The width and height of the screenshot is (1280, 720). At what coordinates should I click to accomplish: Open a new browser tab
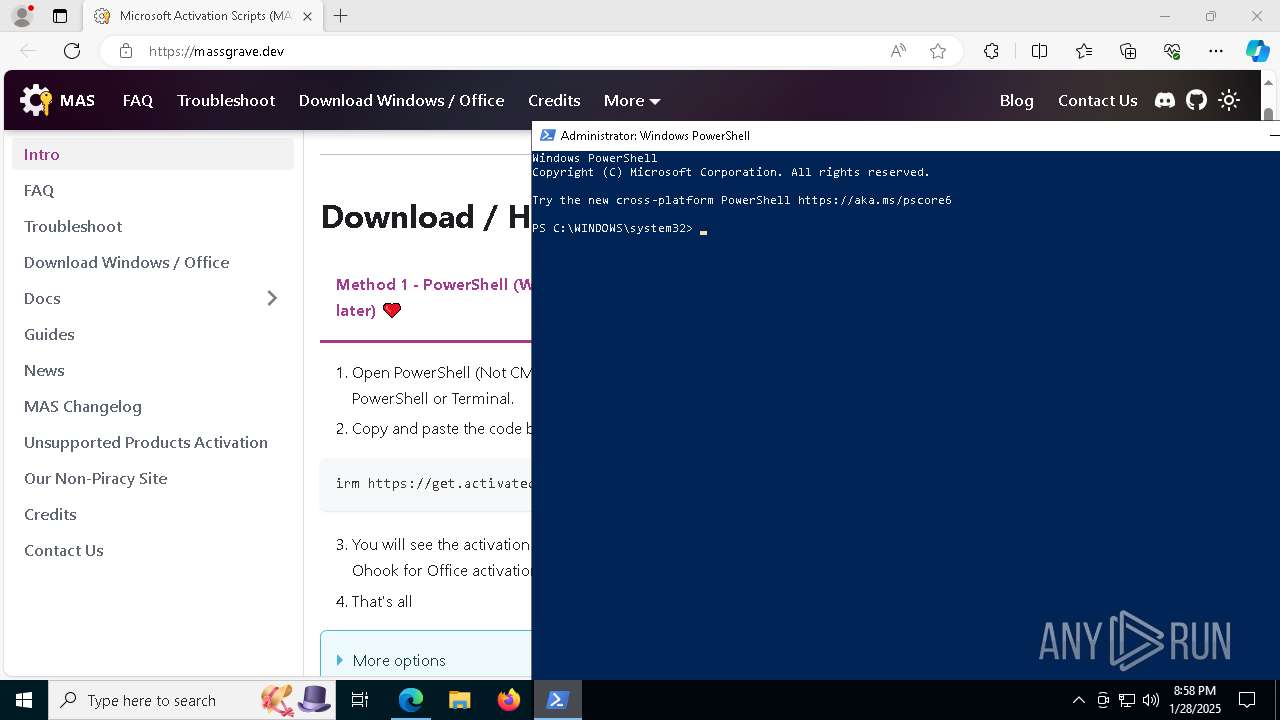(340, 16)
